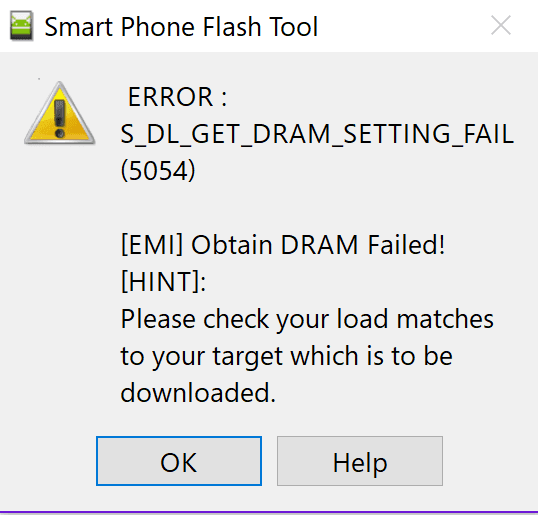This screenshot has width=538, height=515.
Task: Click the exclamation mark inside the warning icon
Action: click(x=59, y=118)
